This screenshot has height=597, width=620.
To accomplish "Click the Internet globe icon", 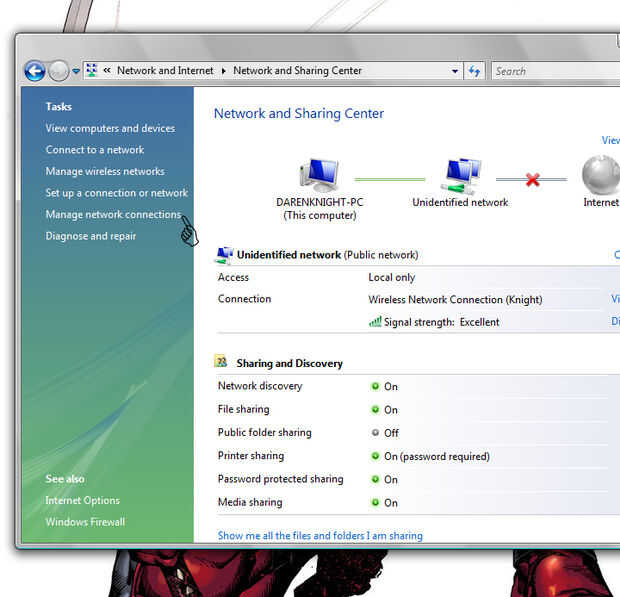I will click(601, 175).
